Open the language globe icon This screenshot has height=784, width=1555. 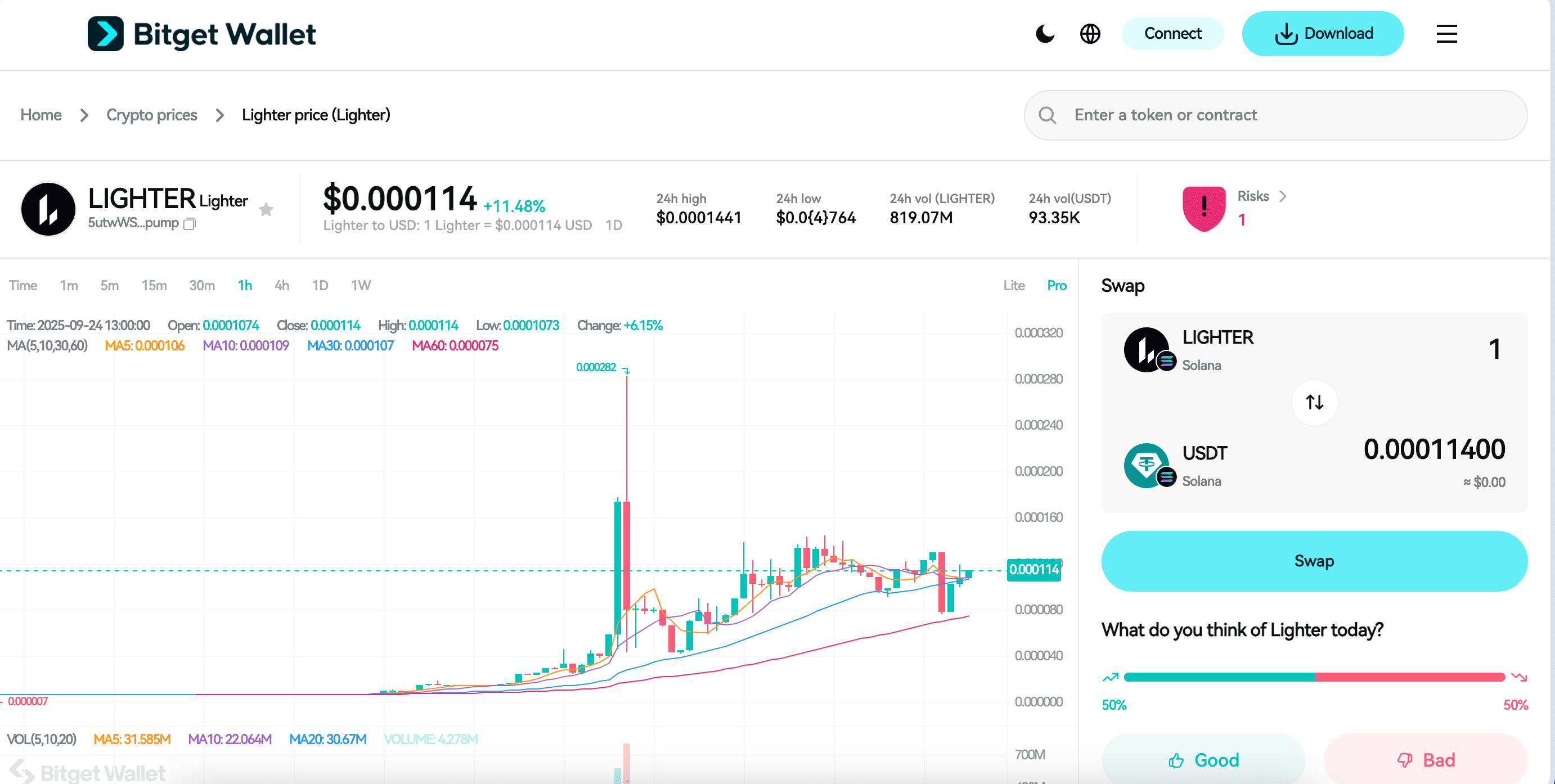pyautogui.click(x=1090, y=34)
